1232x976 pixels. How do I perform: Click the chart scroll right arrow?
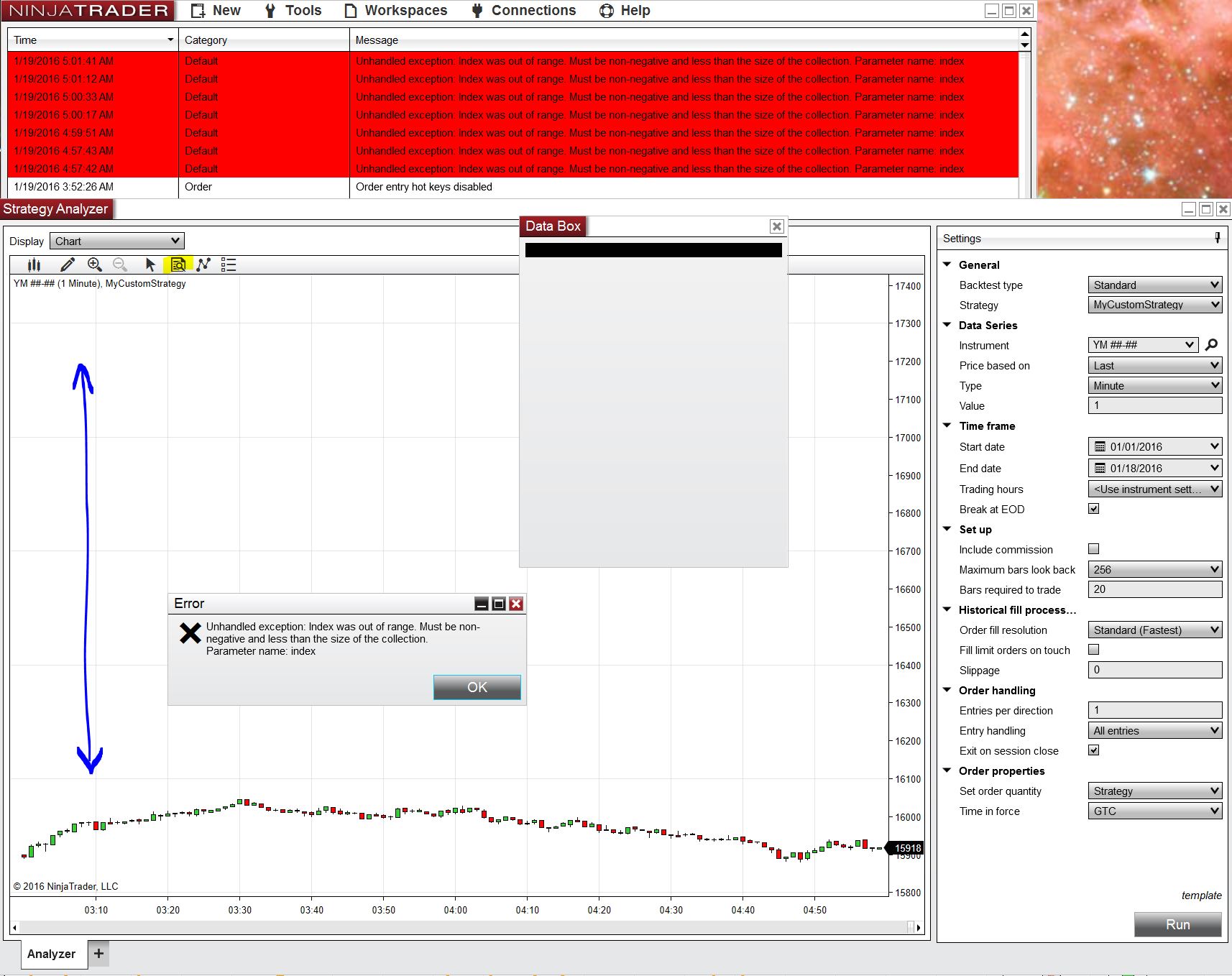click(x=919, y=927)
